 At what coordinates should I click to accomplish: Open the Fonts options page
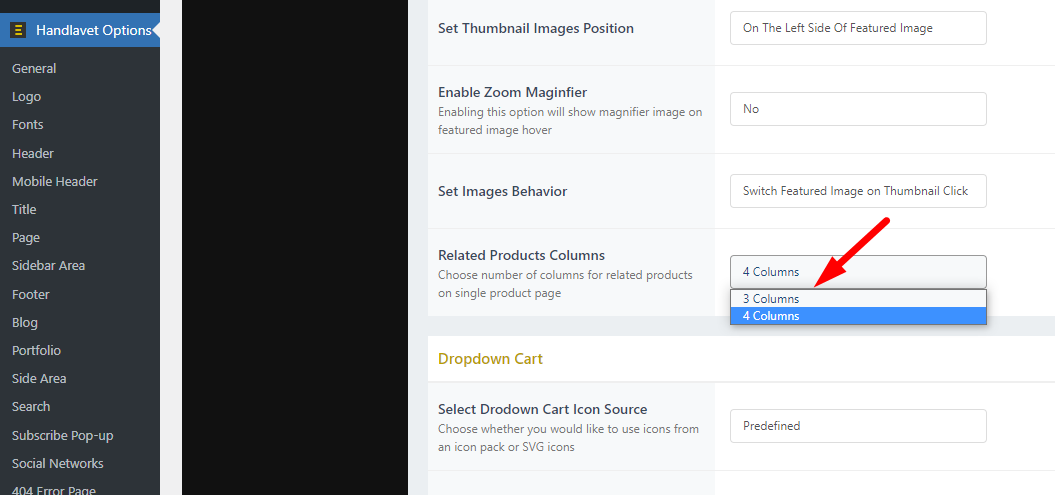pos(28,124)
